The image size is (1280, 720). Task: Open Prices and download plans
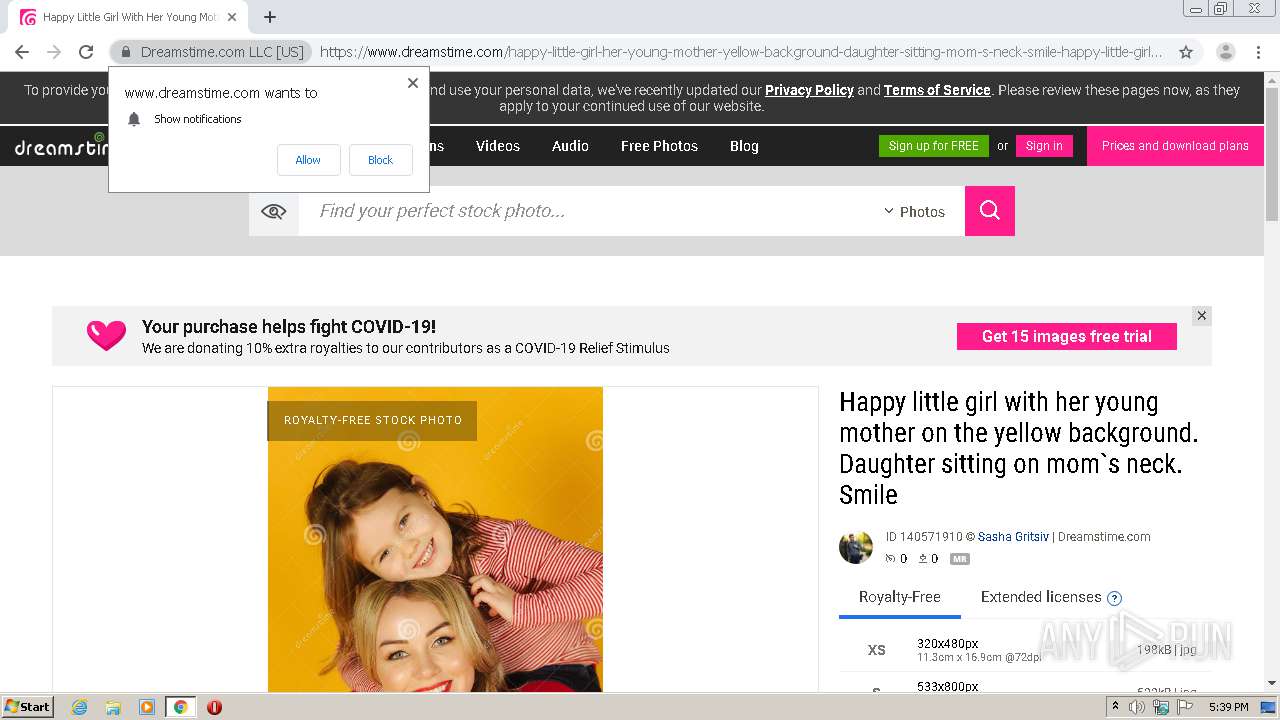1175,146
